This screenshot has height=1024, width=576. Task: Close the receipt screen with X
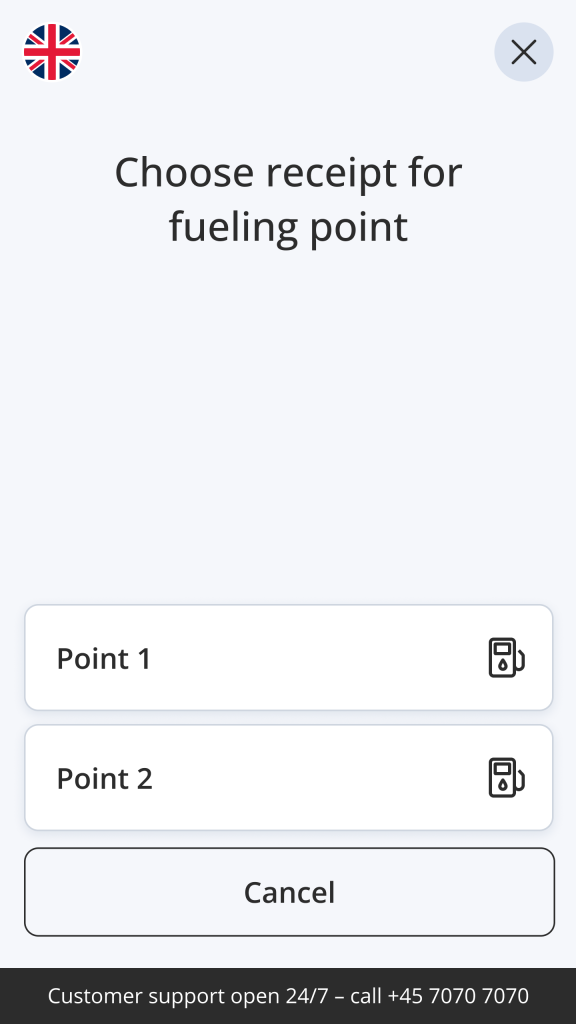pyautogui.click(x=524, y=52)
